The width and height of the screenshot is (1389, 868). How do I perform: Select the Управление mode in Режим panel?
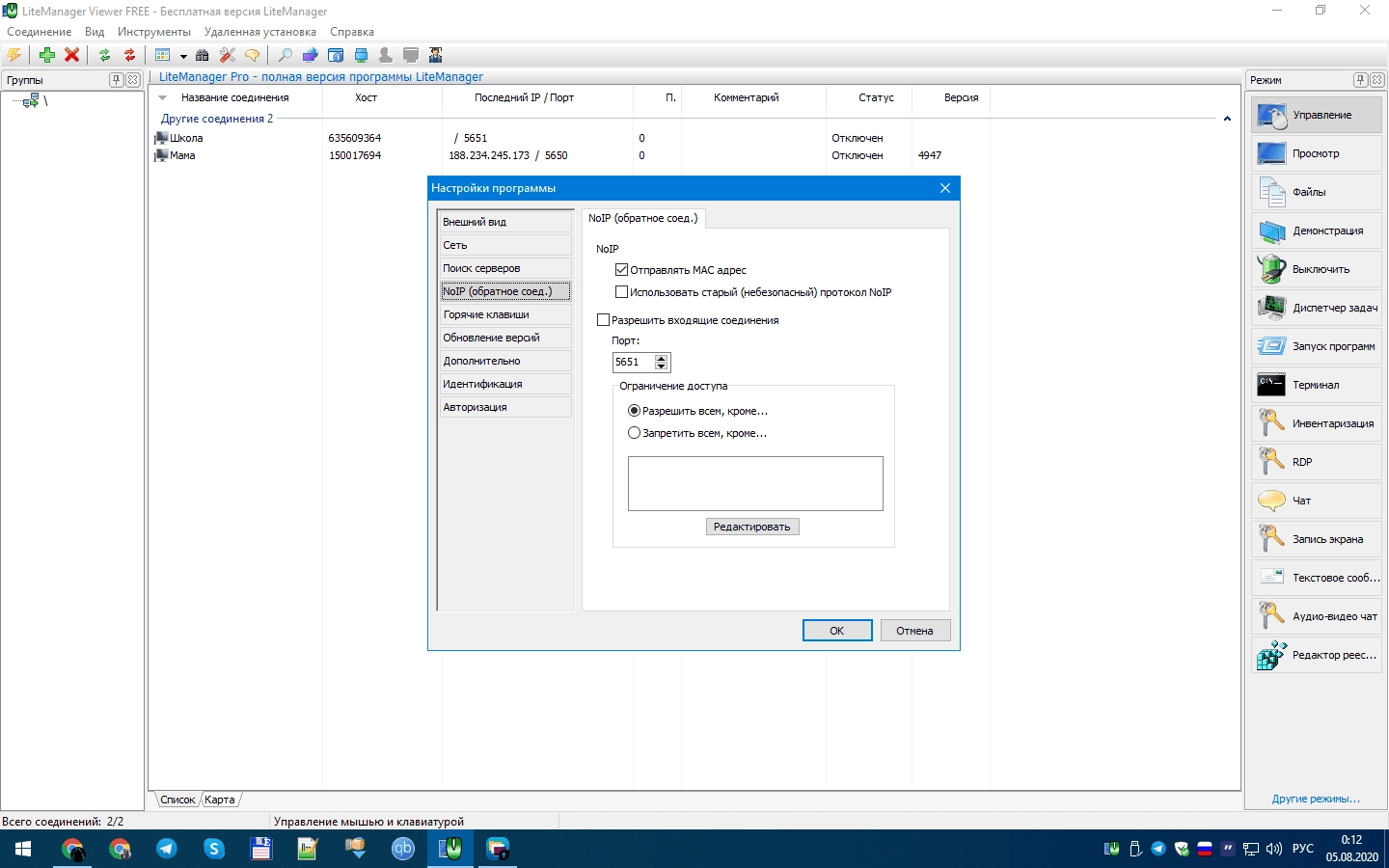(x=1317, y=115)
